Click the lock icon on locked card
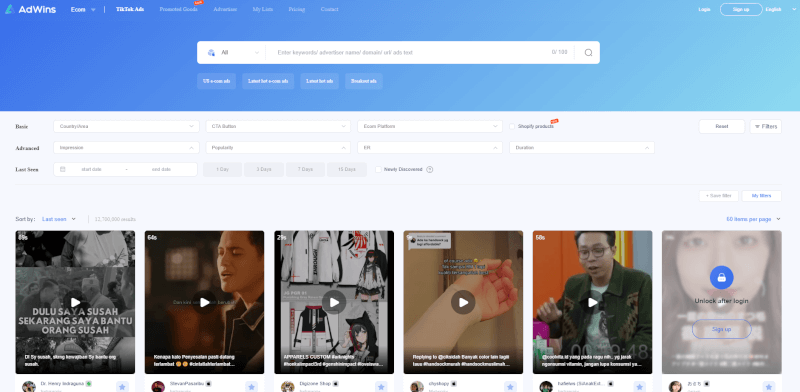Image resolution: width=800 pixels, height=392 pixels. 721,278
